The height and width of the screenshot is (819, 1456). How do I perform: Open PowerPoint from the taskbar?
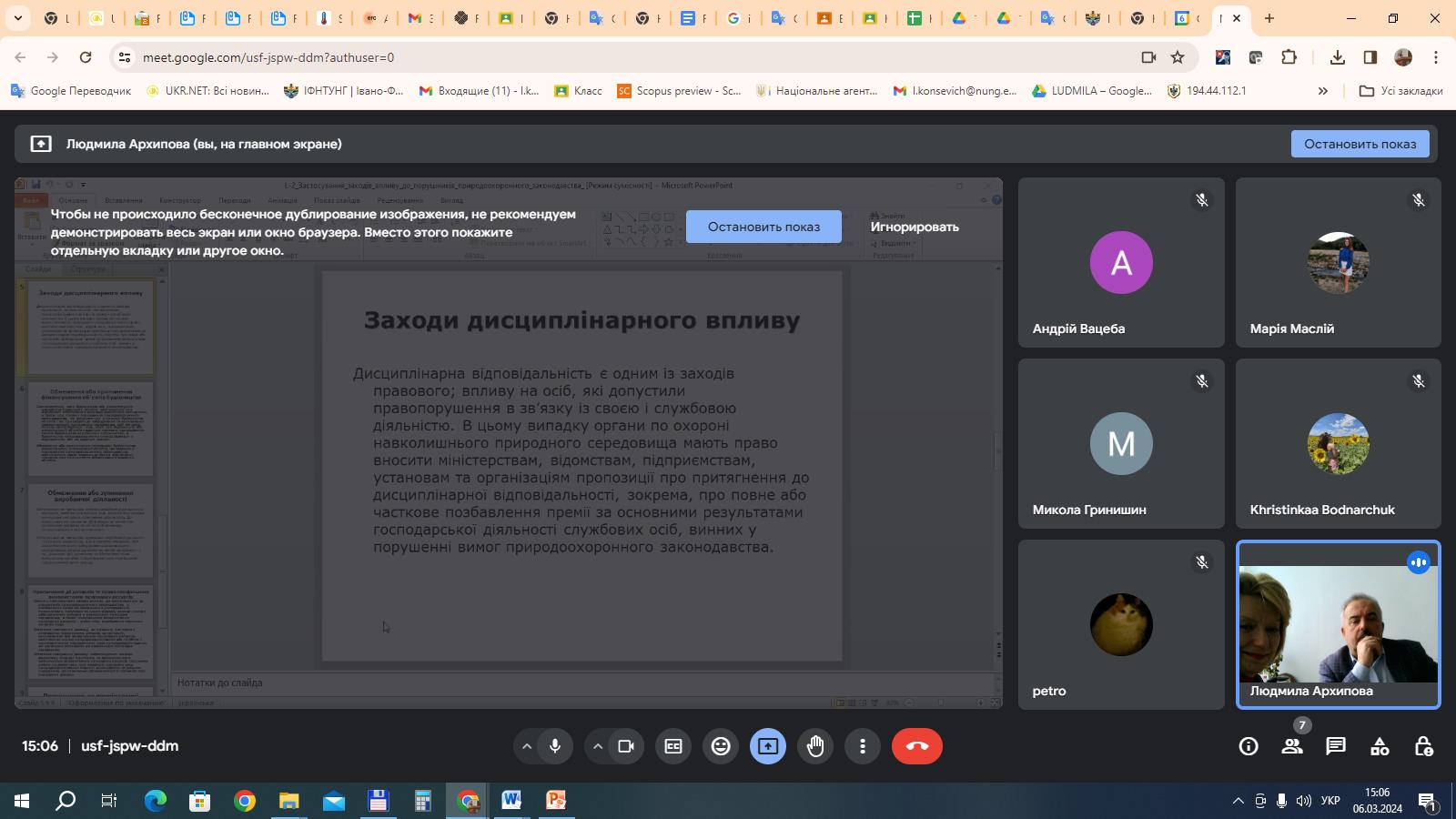tap(557, 802)
